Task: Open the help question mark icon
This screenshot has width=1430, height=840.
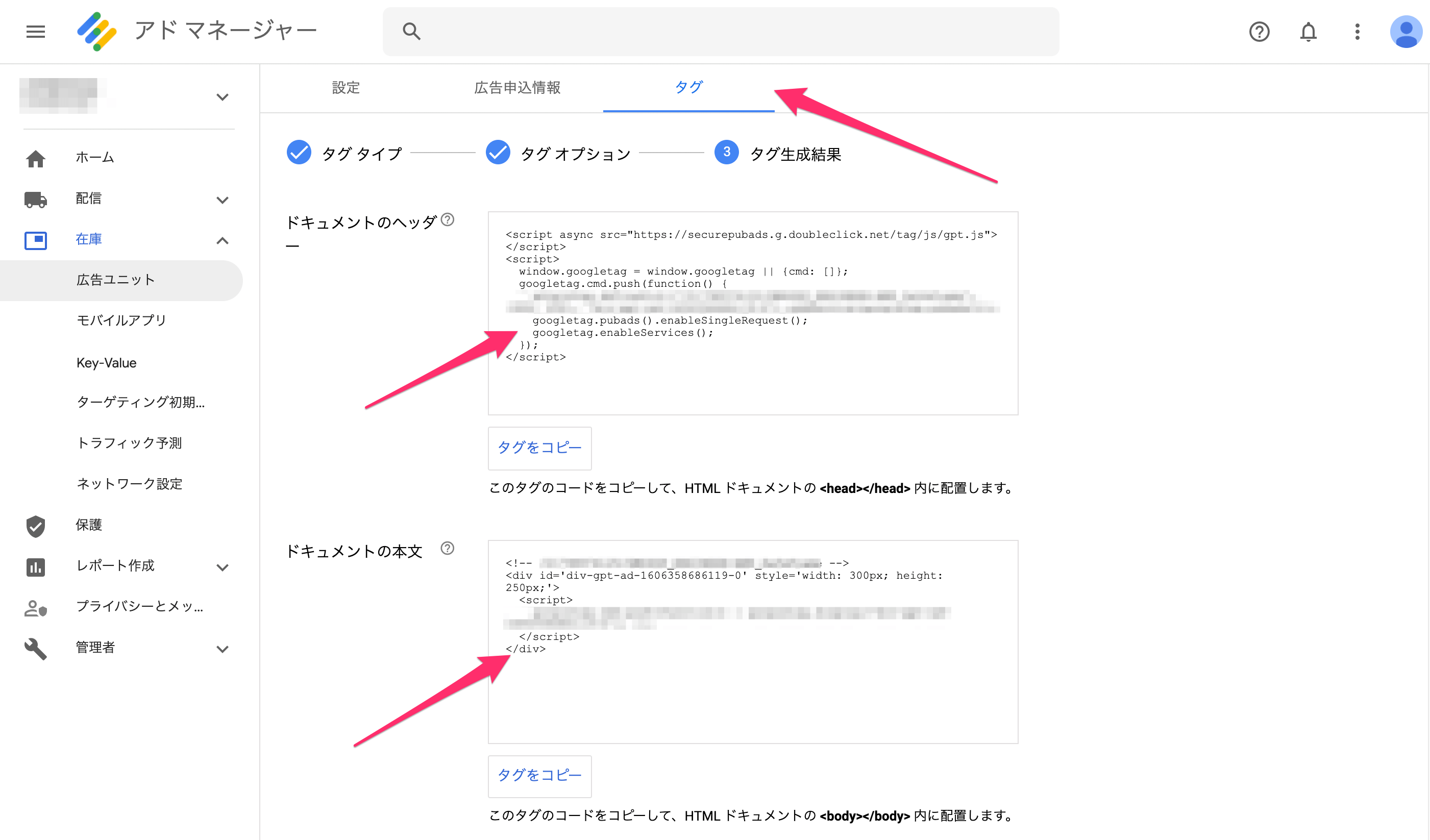Action: [x=1259, y=31]
